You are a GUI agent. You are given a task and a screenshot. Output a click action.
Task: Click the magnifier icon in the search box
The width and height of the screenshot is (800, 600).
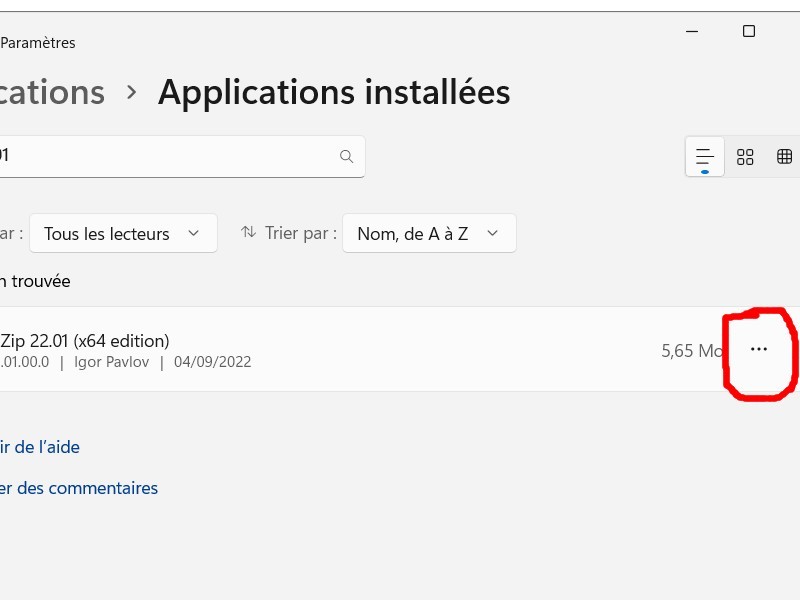point(346,157)
